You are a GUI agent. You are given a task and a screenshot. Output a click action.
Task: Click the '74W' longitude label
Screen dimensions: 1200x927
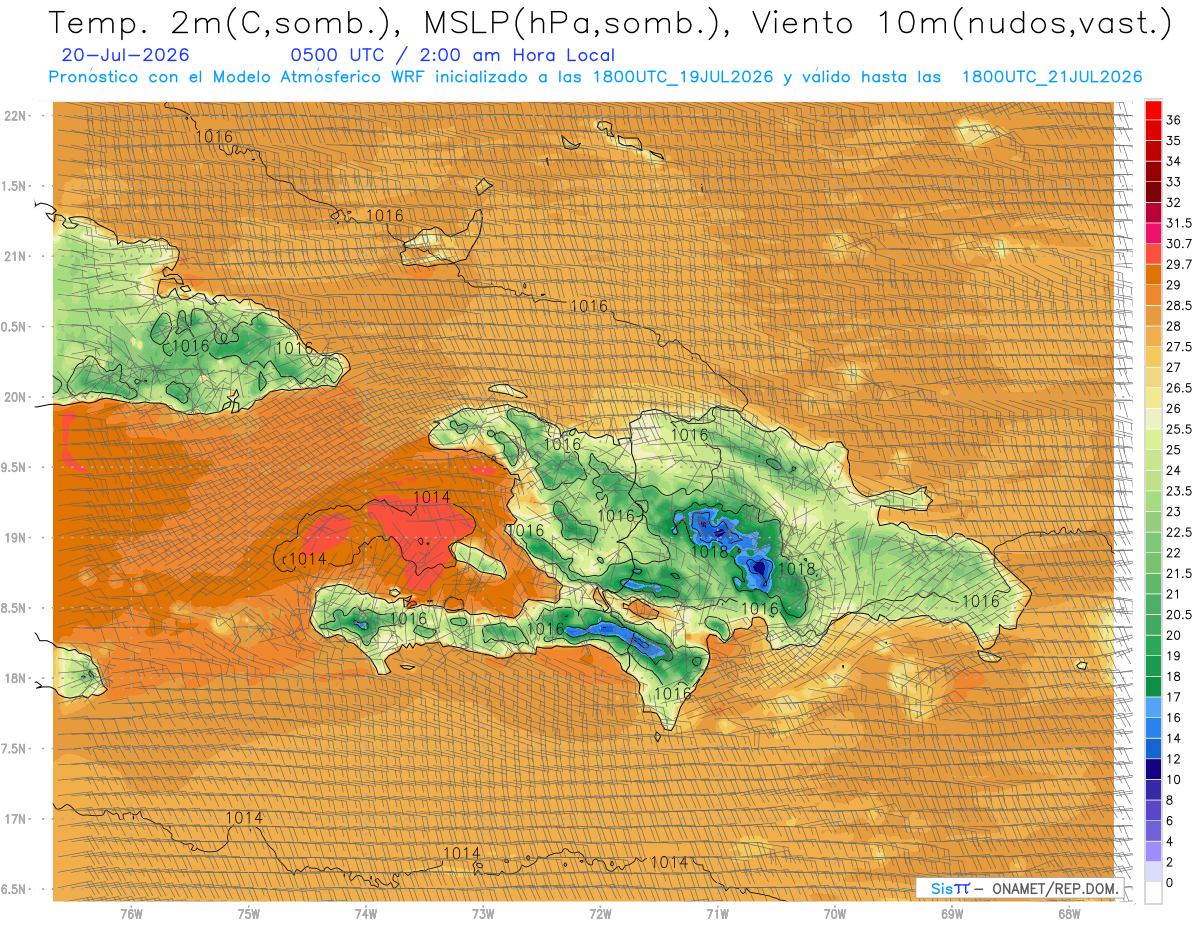[x=365, y=914]
